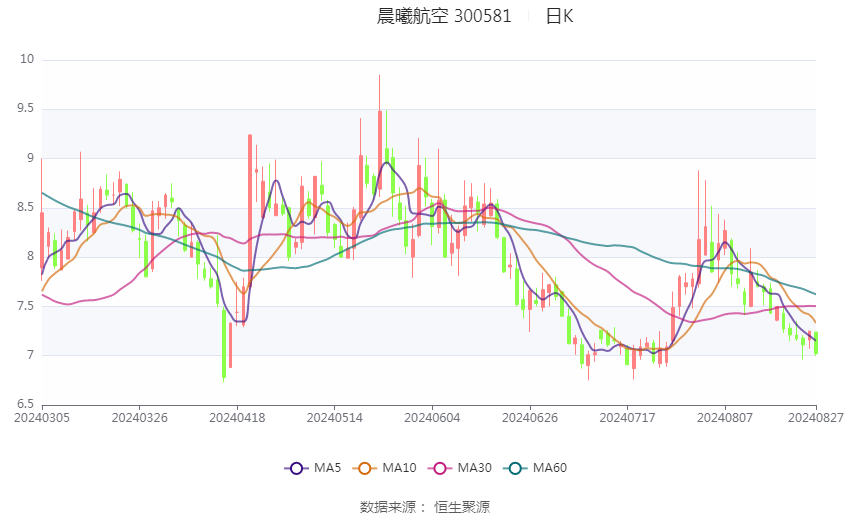850x517 pixels.
Task: Click the x-axis date 20240326
Action: [x=139, y=418]
